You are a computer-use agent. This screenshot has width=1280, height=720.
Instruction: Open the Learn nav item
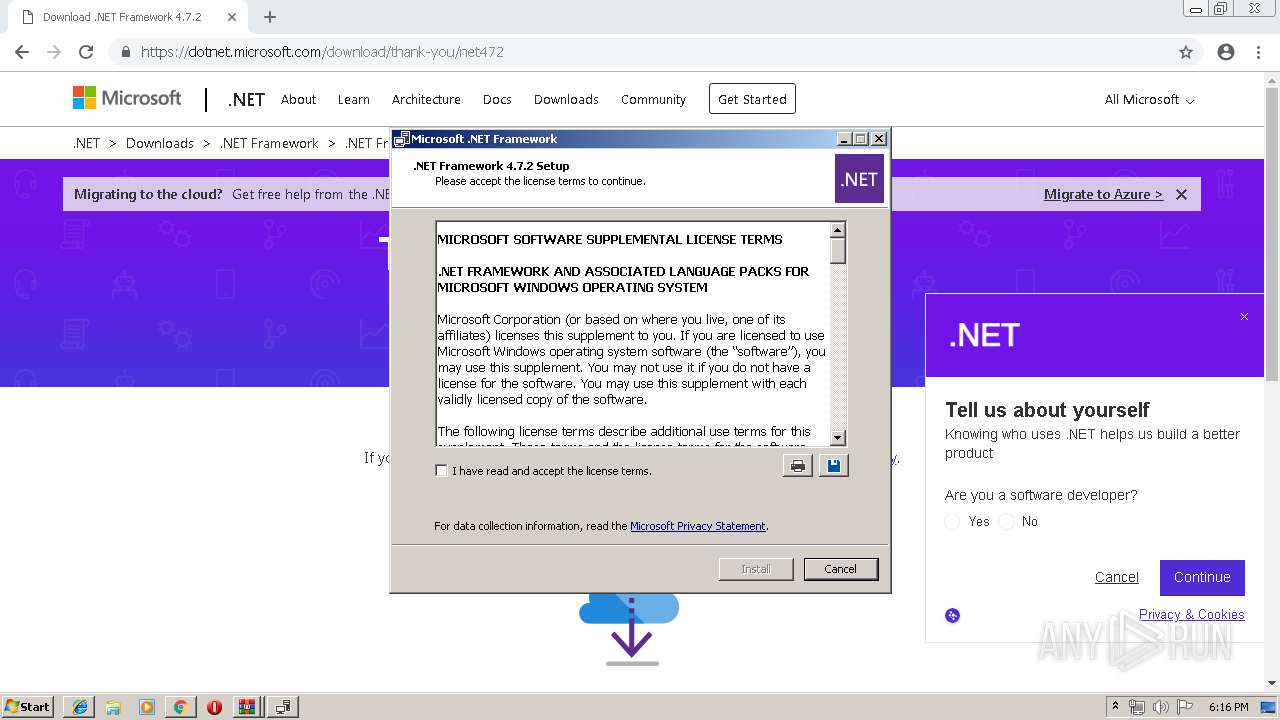coord(353,99)
